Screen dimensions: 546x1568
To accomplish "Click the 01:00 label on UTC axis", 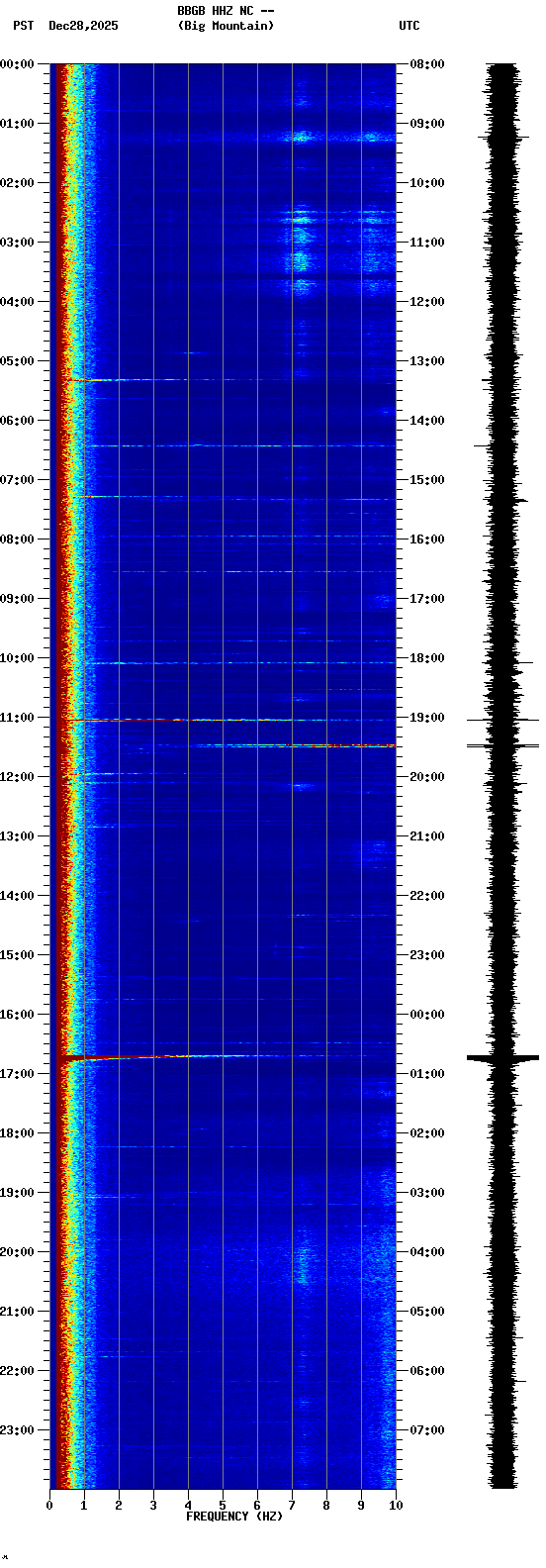I will tap(427, 1074).
